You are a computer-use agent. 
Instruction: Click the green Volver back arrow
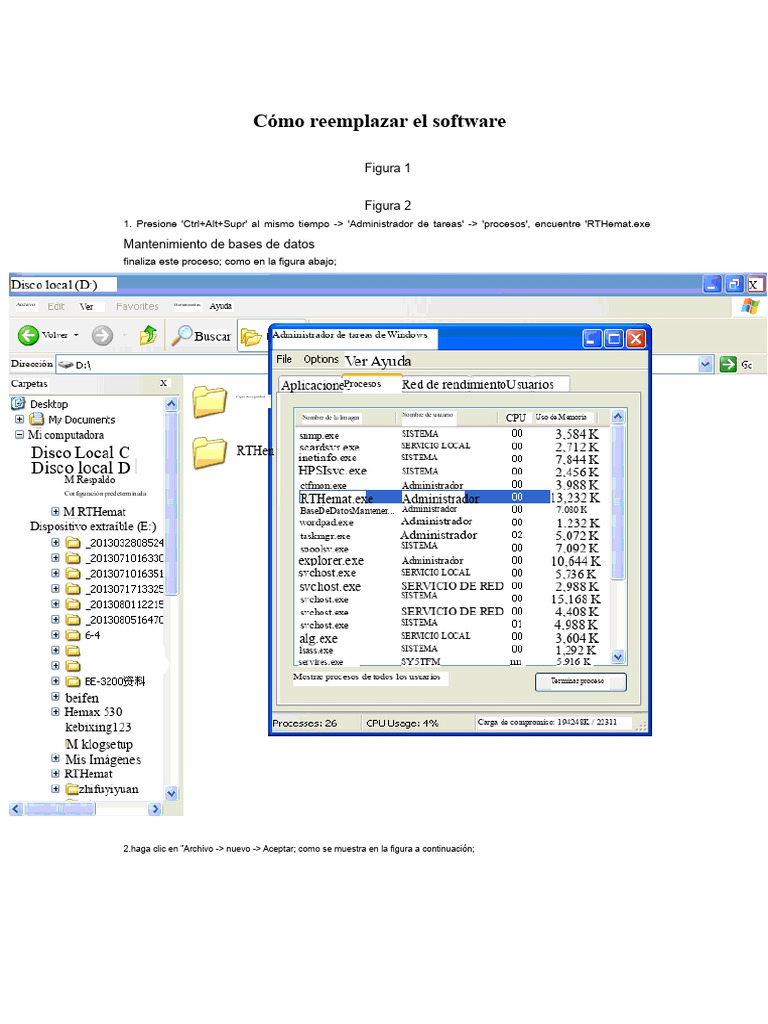pos(28,336)
